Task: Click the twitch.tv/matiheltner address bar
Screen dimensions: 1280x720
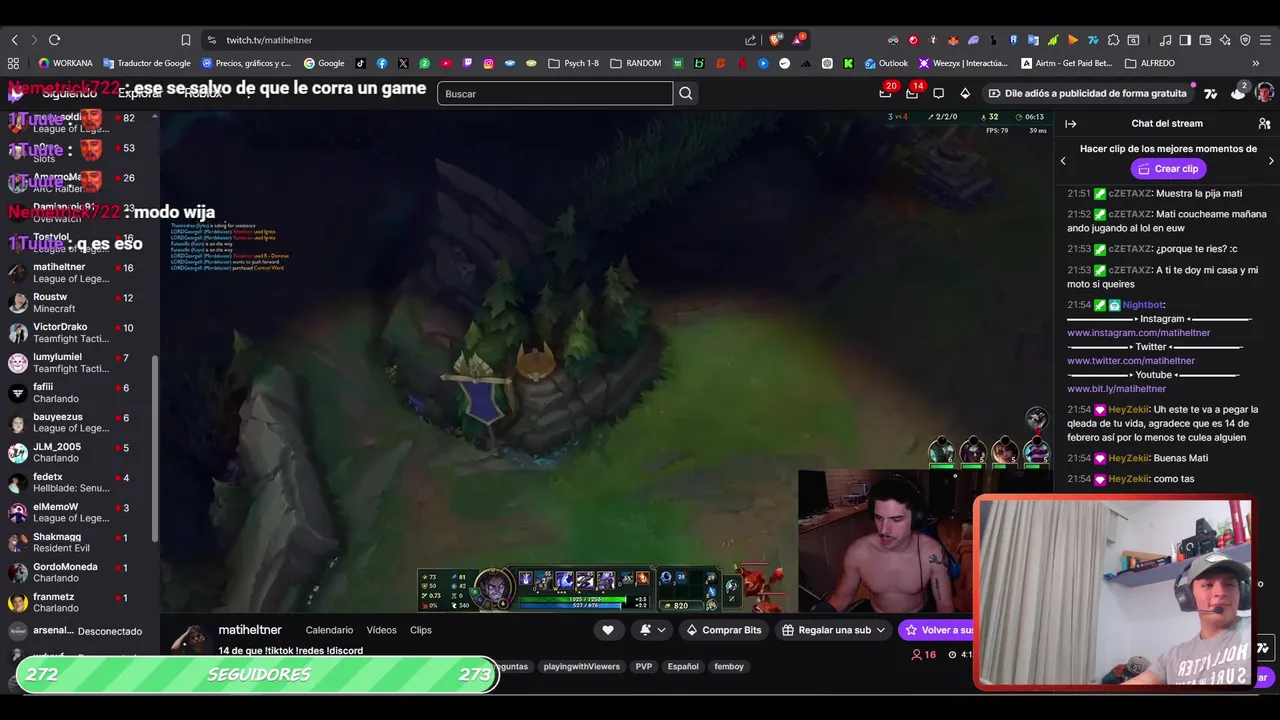Action: tap(478, 40)
